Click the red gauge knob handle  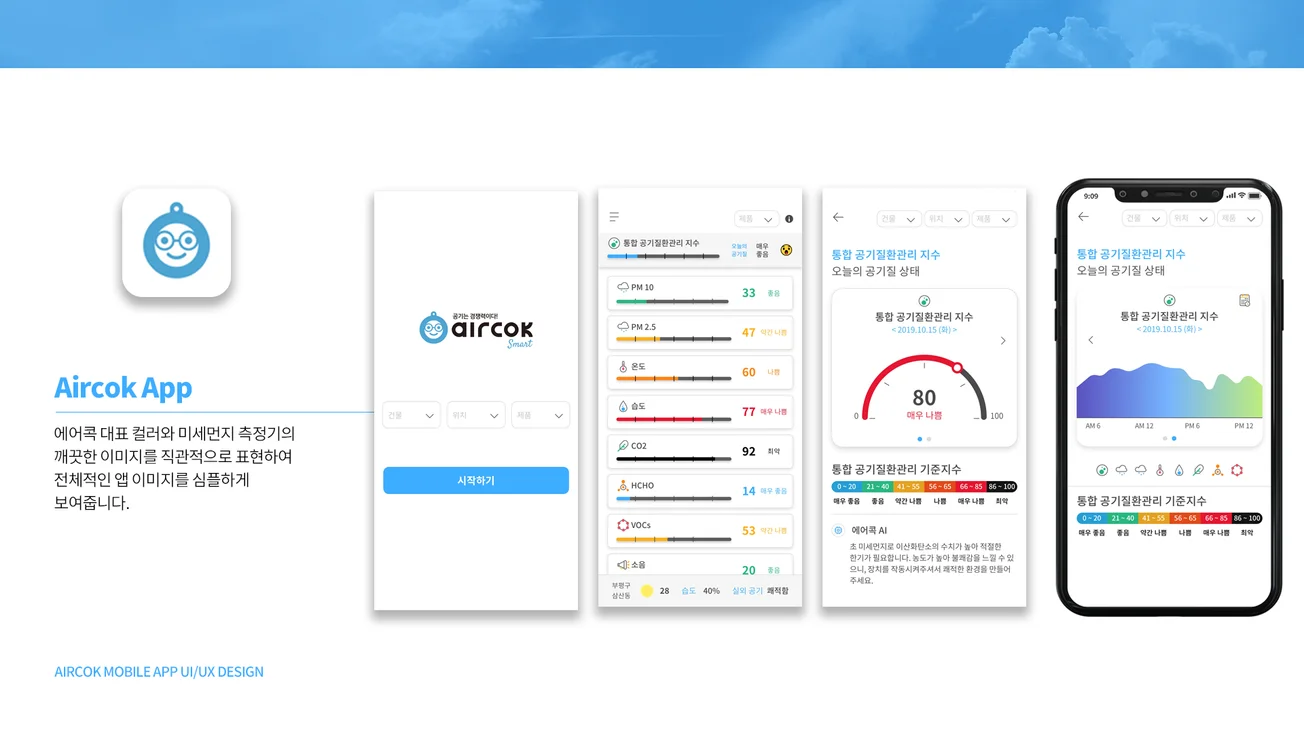tap(957, 368)
